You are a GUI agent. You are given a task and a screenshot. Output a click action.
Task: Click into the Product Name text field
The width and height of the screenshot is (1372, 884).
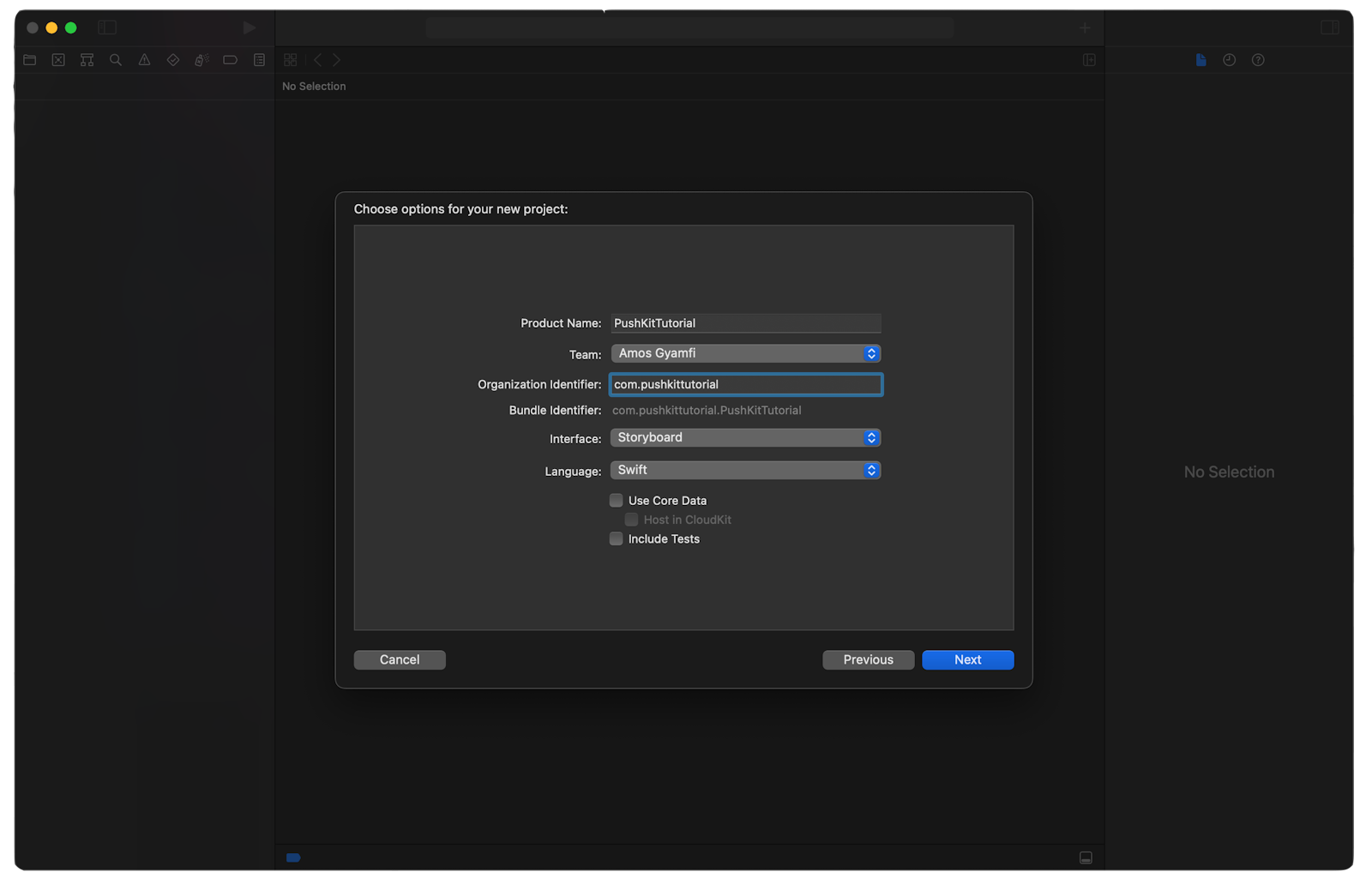click(745, 323)
